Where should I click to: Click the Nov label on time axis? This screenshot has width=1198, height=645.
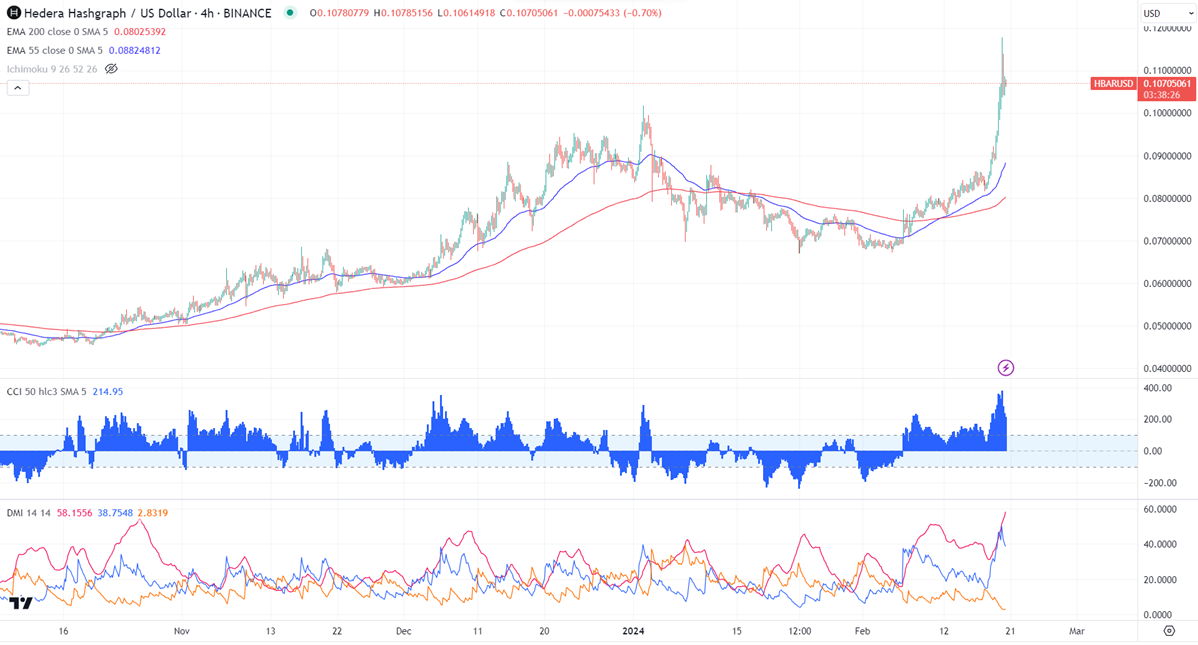click(181, 631)
